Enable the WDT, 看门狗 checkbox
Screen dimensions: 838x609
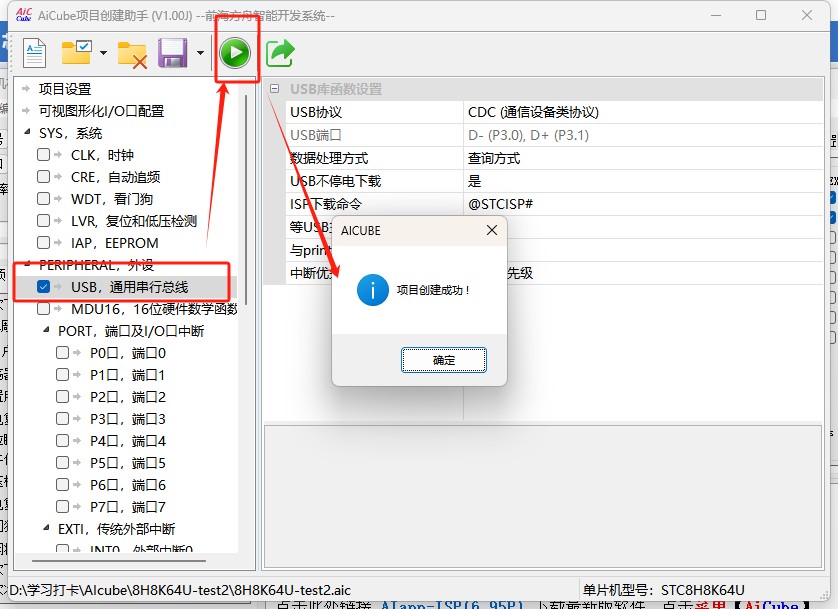[43, 198]
